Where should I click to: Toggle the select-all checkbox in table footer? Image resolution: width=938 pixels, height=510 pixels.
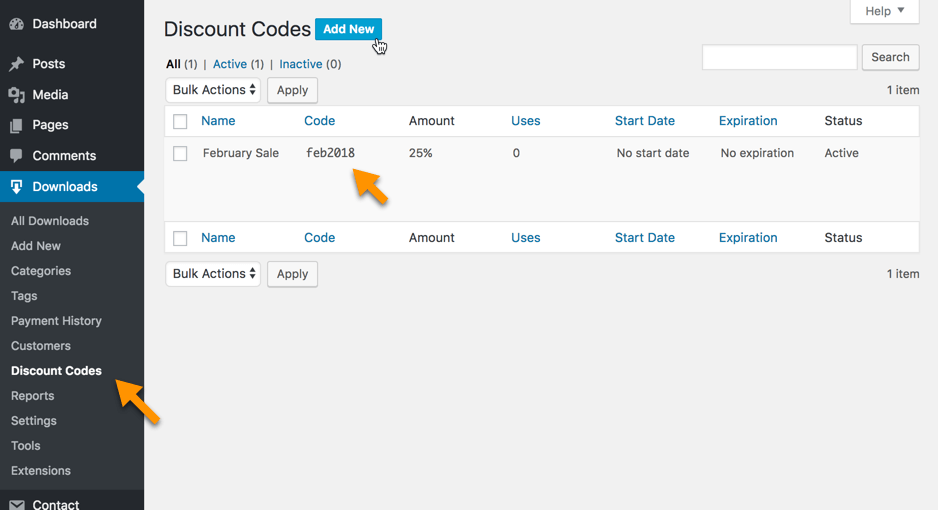pos(180,239)
